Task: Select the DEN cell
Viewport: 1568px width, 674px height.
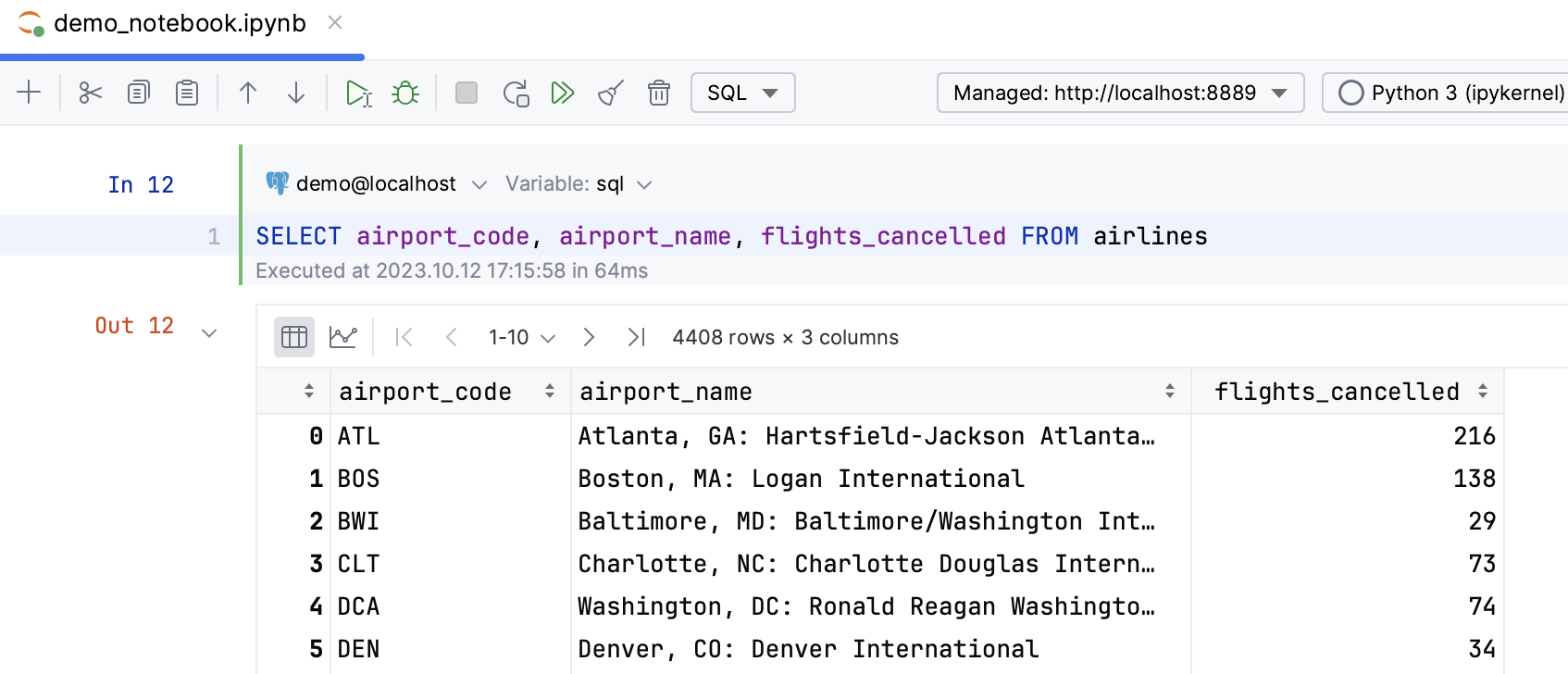Action: click(450, 649)
